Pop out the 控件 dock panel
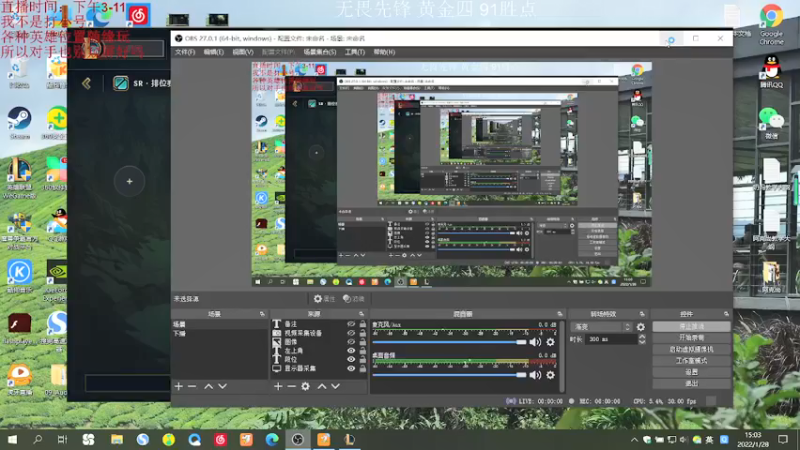This screenshot has height=450, width=800. pos(726,314)
